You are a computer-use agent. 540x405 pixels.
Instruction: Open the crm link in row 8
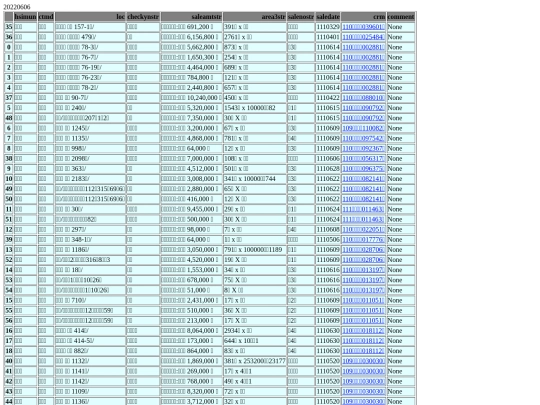tap(363, 148)
